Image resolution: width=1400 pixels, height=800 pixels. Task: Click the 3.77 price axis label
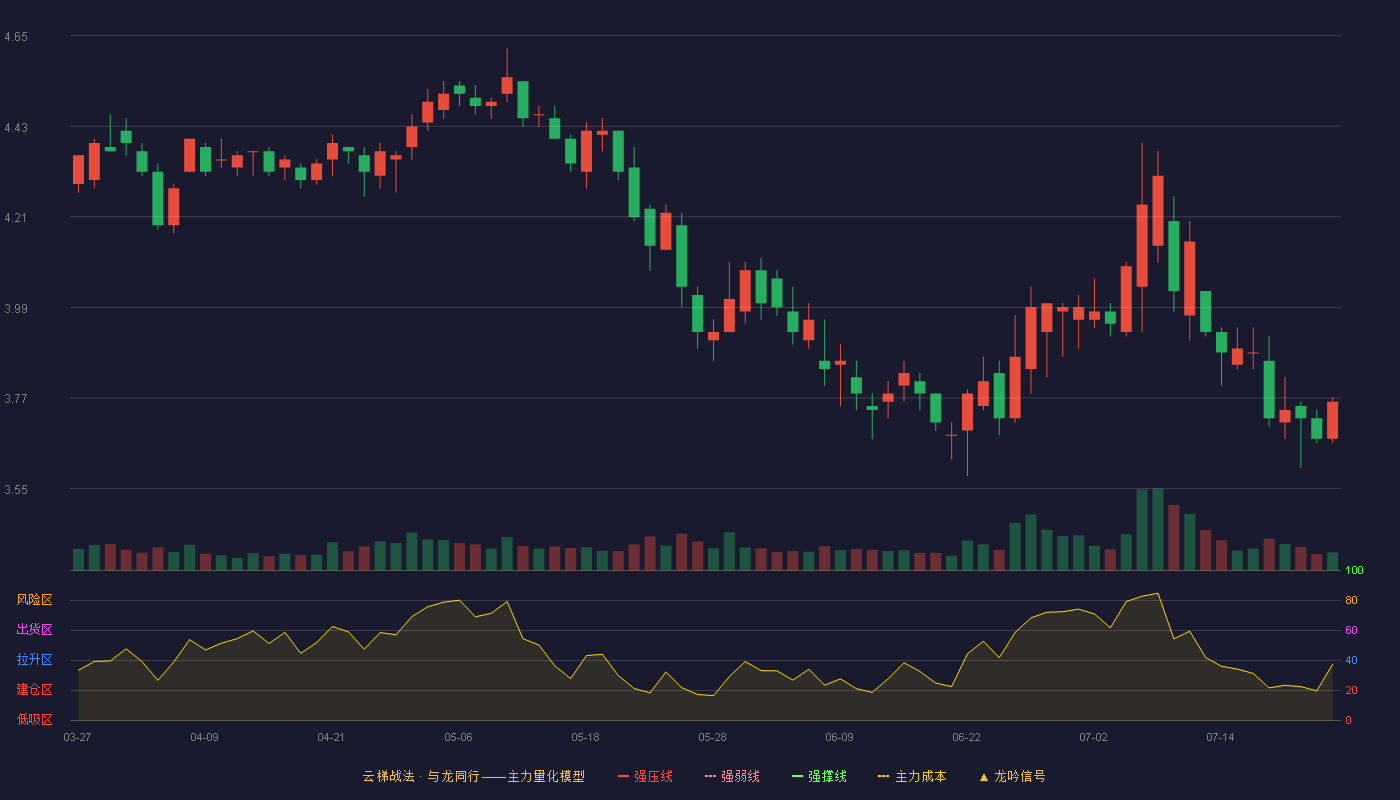pyautogui.click(x=16, y=399)
